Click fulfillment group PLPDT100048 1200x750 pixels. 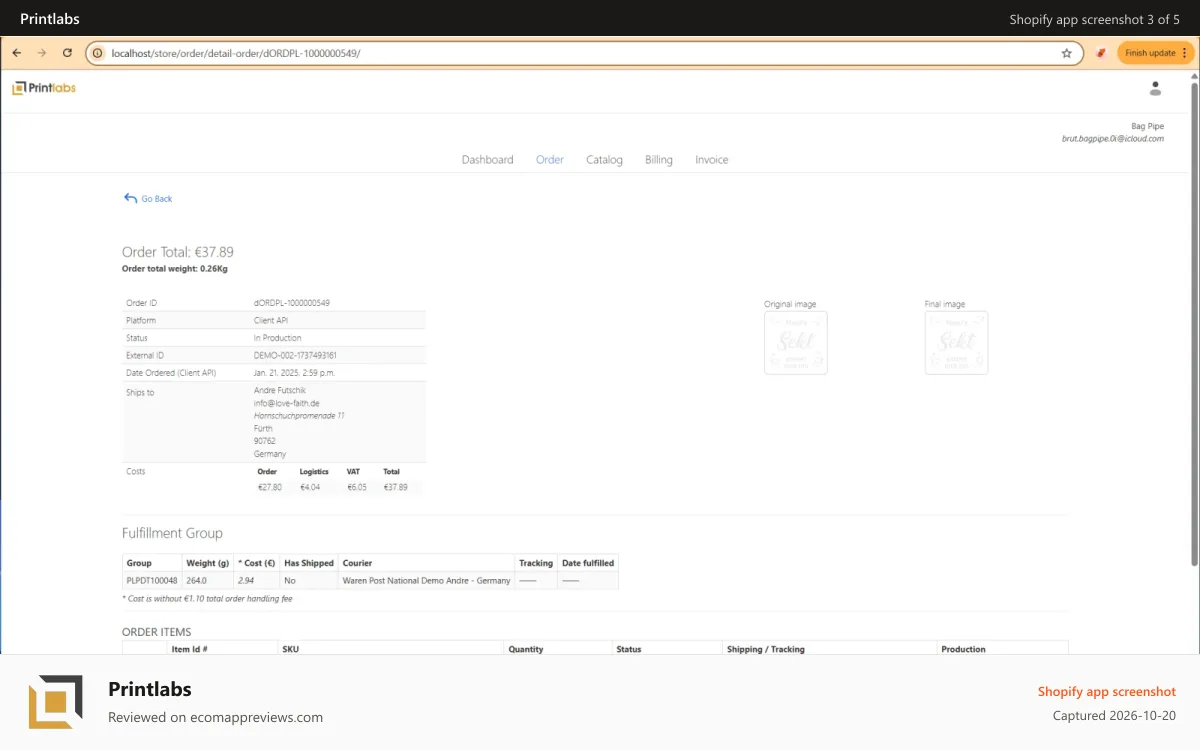152,580
